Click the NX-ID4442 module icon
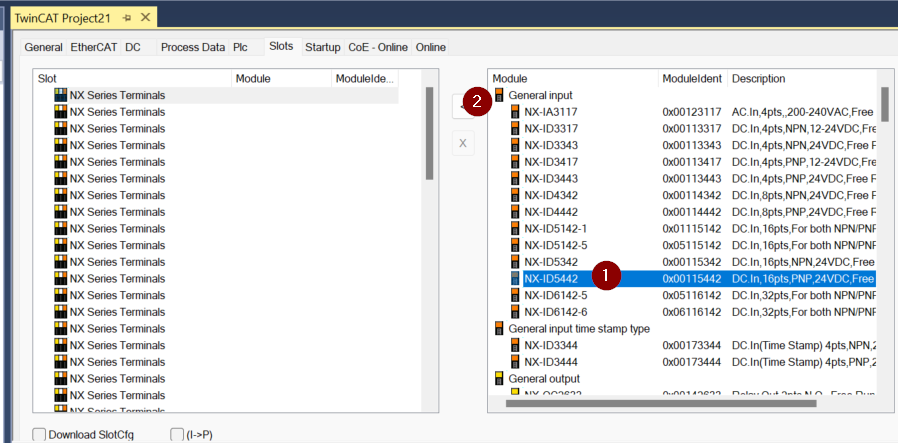Image resolution: width=898 pixels, height=443 pixels. tap(515, 212)
